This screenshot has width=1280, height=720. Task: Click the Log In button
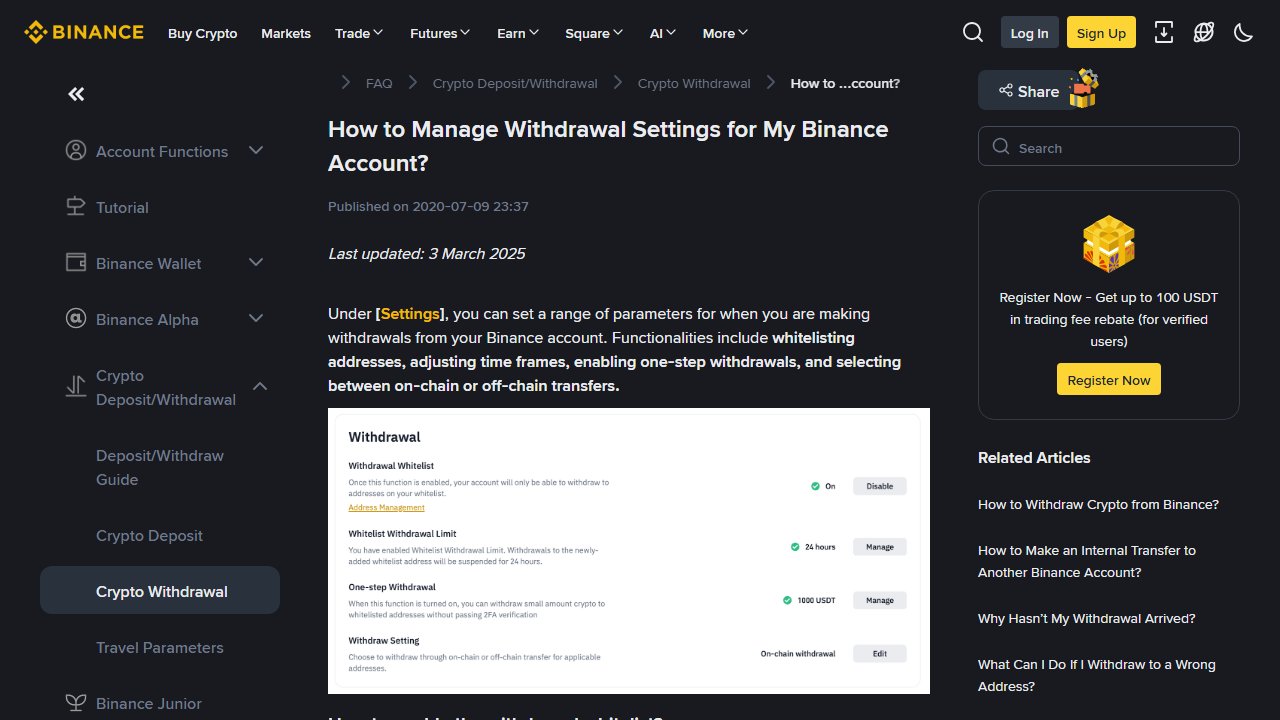(1029, 32)
